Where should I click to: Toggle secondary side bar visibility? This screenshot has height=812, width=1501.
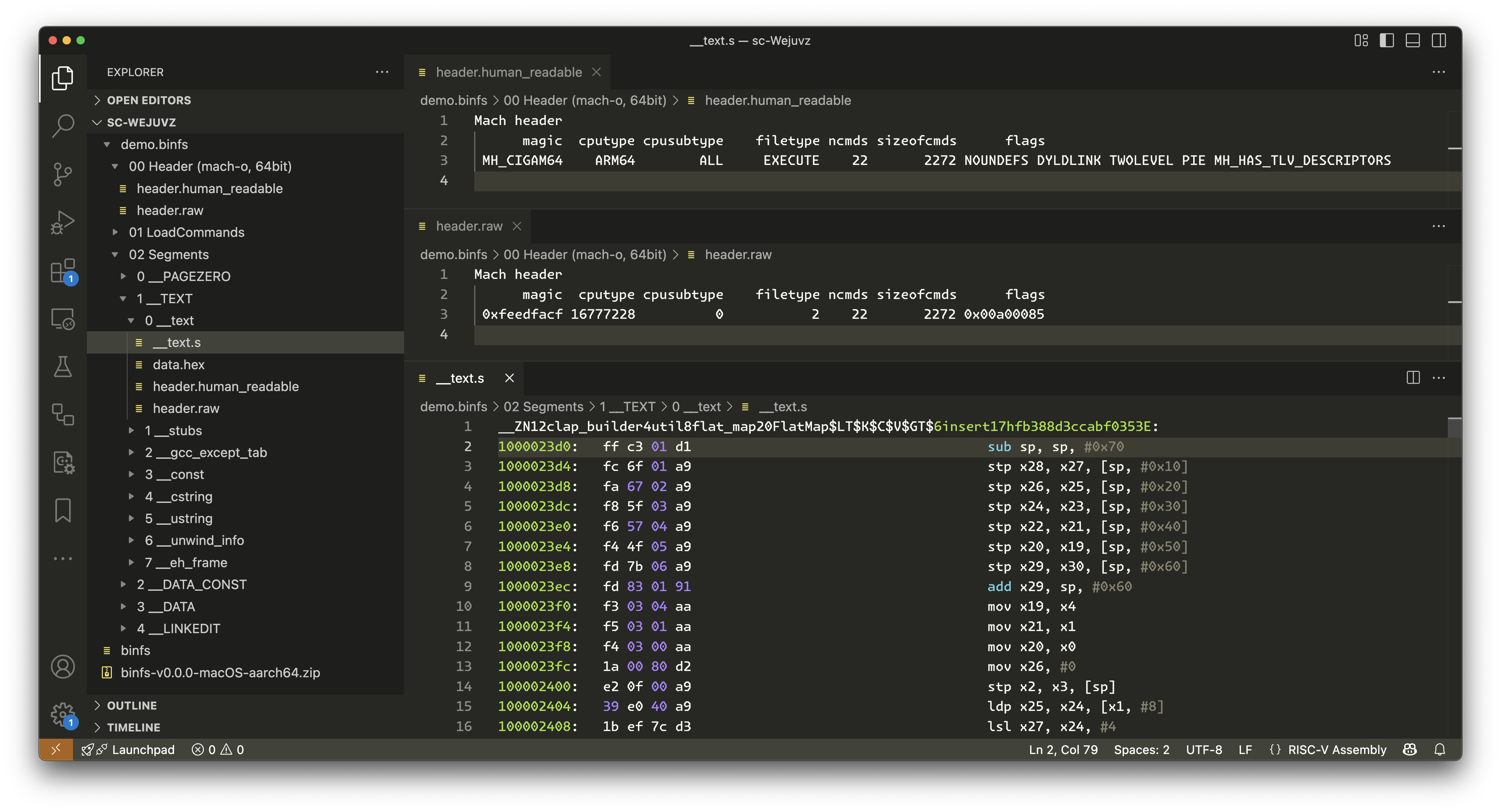tap(1439, 40)
